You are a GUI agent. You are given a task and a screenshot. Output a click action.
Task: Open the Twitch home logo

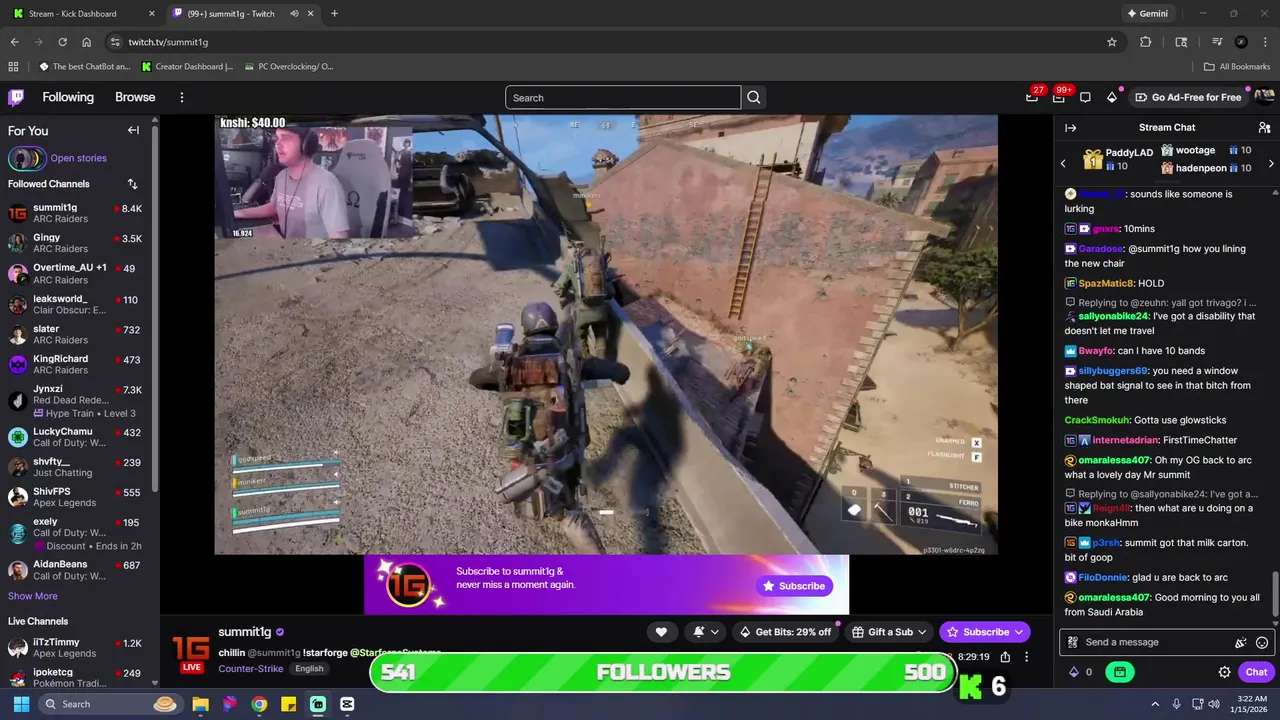coord(16,97)
